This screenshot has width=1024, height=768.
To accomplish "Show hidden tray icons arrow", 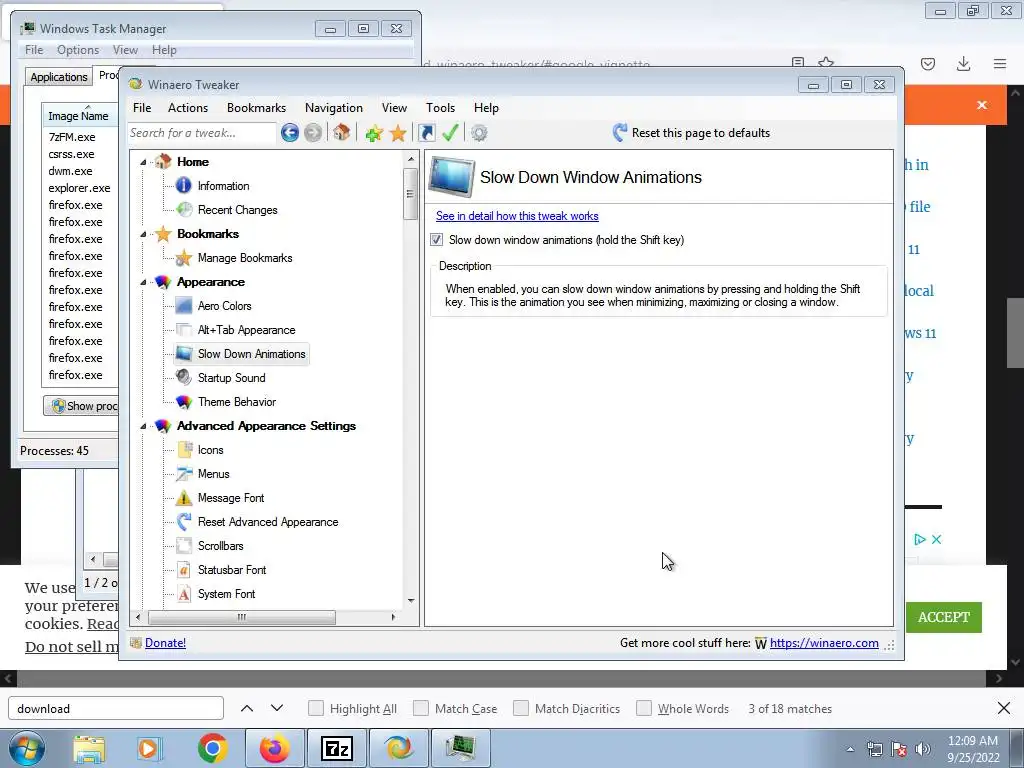I will (x=850, y=749).
